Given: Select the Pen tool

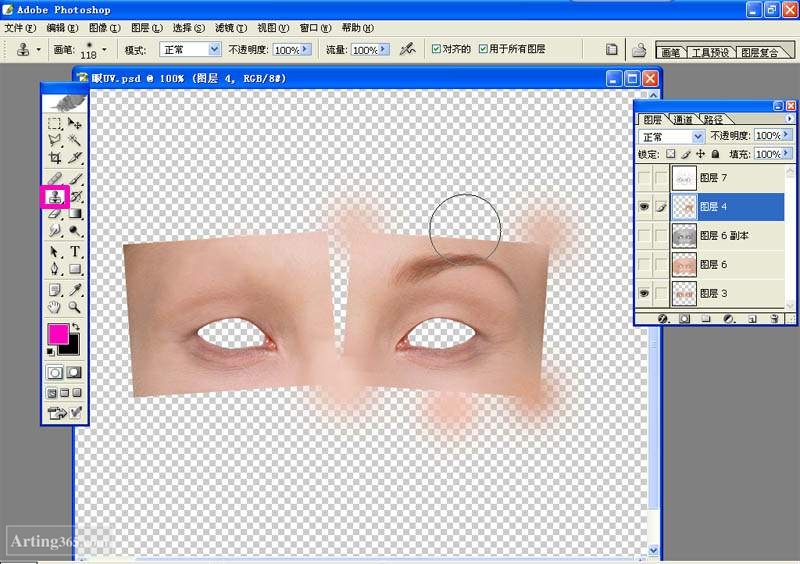Looking at the screenshot, I should coord(55,269).
